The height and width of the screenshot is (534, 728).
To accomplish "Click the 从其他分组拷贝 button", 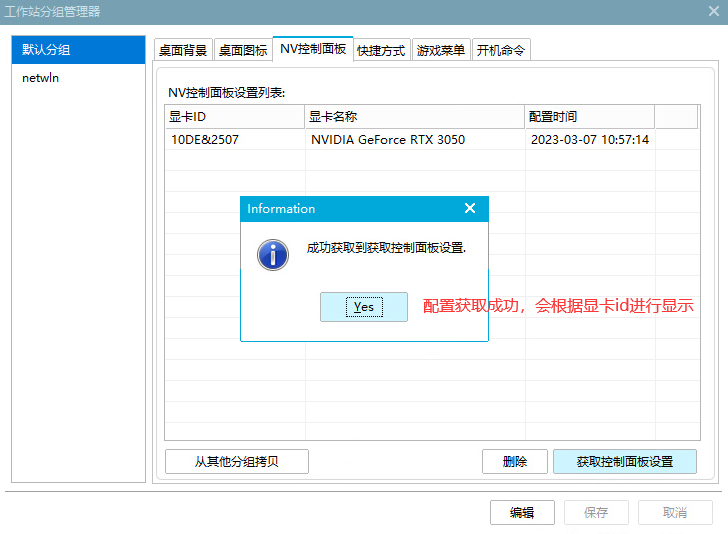I will (237, 462).
